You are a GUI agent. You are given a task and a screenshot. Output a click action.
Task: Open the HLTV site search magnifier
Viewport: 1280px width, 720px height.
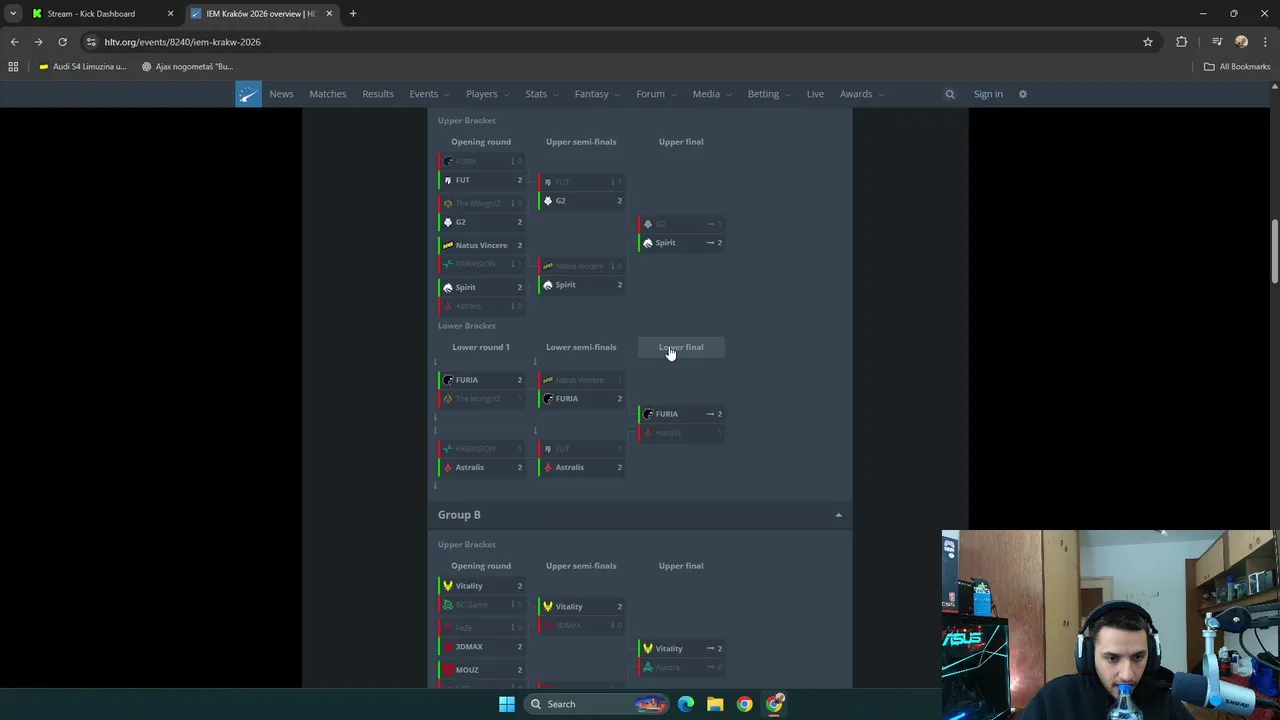click(950, 94)
